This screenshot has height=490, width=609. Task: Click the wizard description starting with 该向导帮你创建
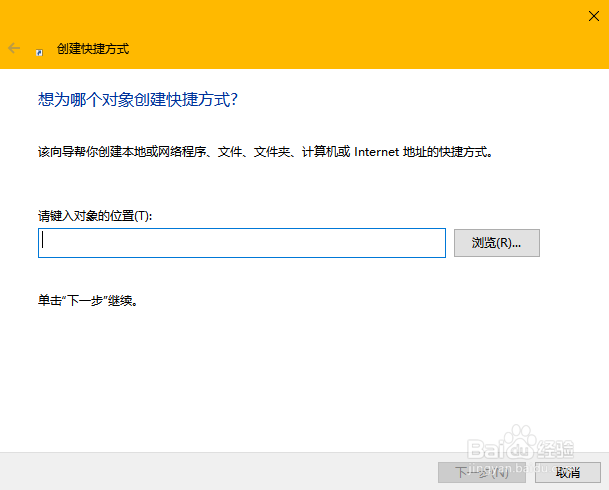pos(266,152)
